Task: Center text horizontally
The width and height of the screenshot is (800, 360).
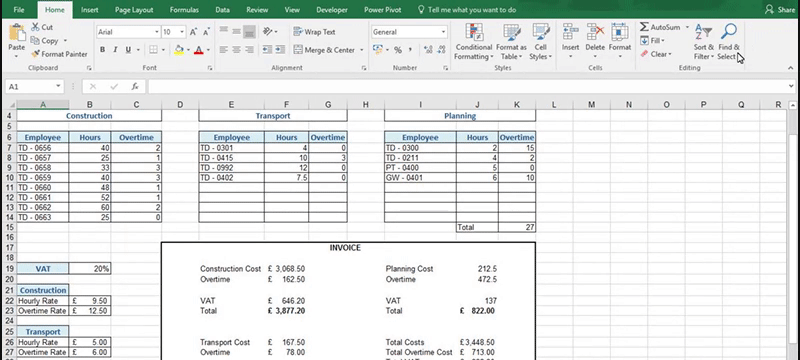Action: click(x=236, y=50)
